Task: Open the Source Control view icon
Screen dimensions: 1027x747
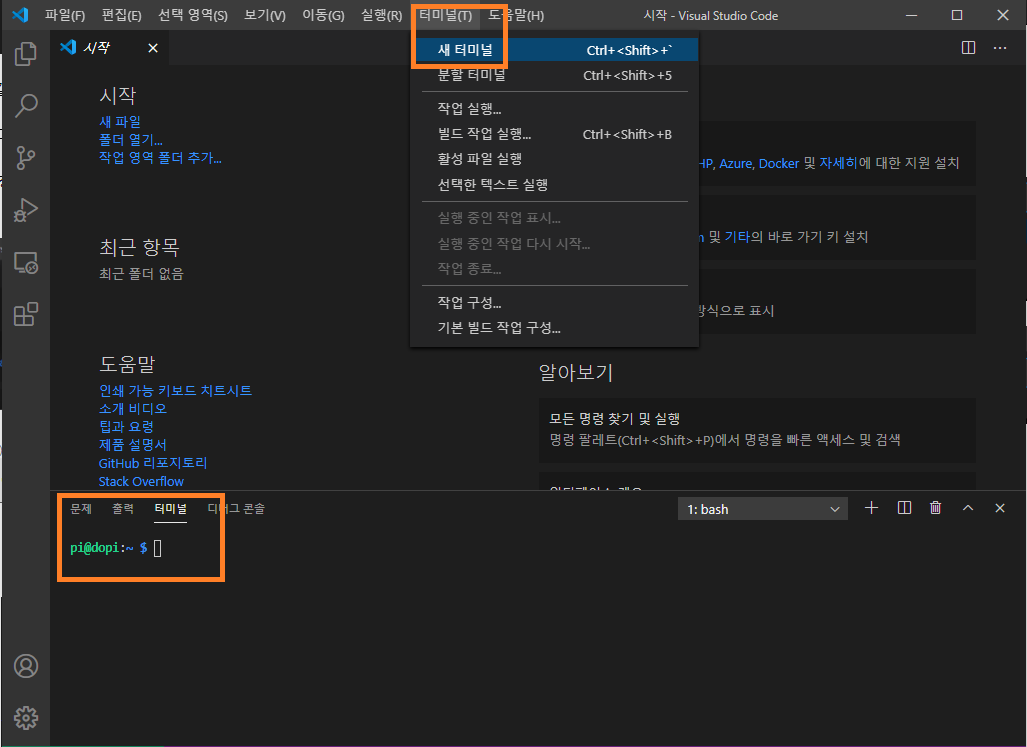Action: (x=26, y=158)
